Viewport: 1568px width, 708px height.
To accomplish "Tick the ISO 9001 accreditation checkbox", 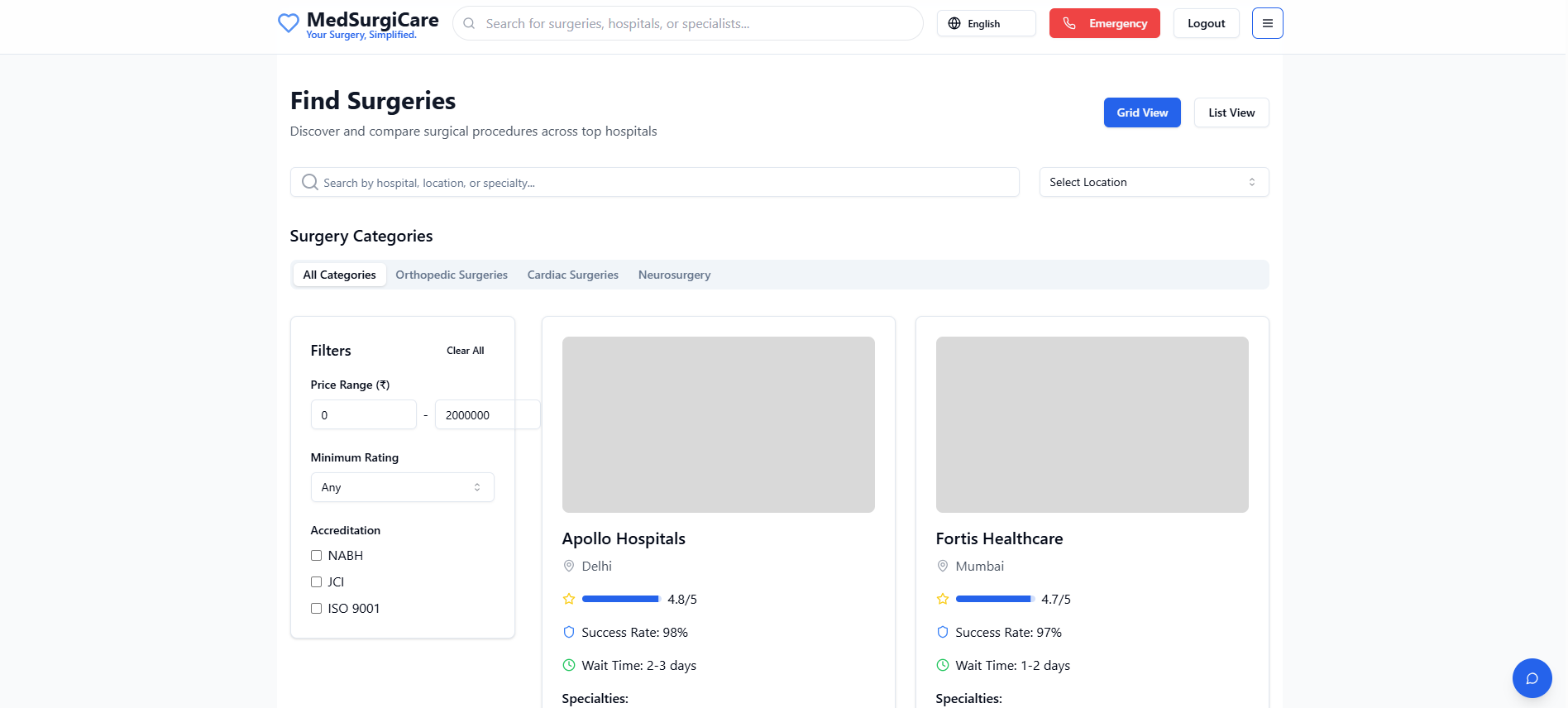I will click(316, 609).
